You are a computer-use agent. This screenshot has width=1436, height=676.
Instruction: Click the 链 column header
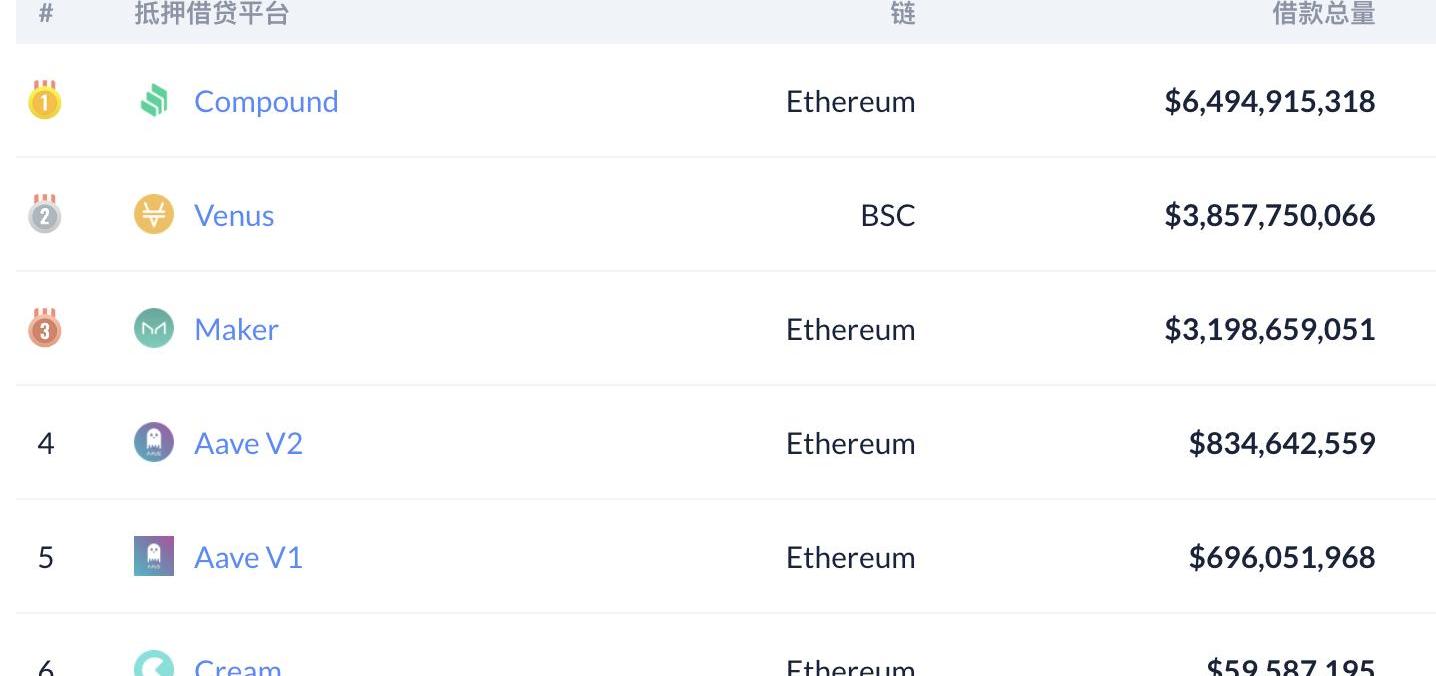point(903,13)
